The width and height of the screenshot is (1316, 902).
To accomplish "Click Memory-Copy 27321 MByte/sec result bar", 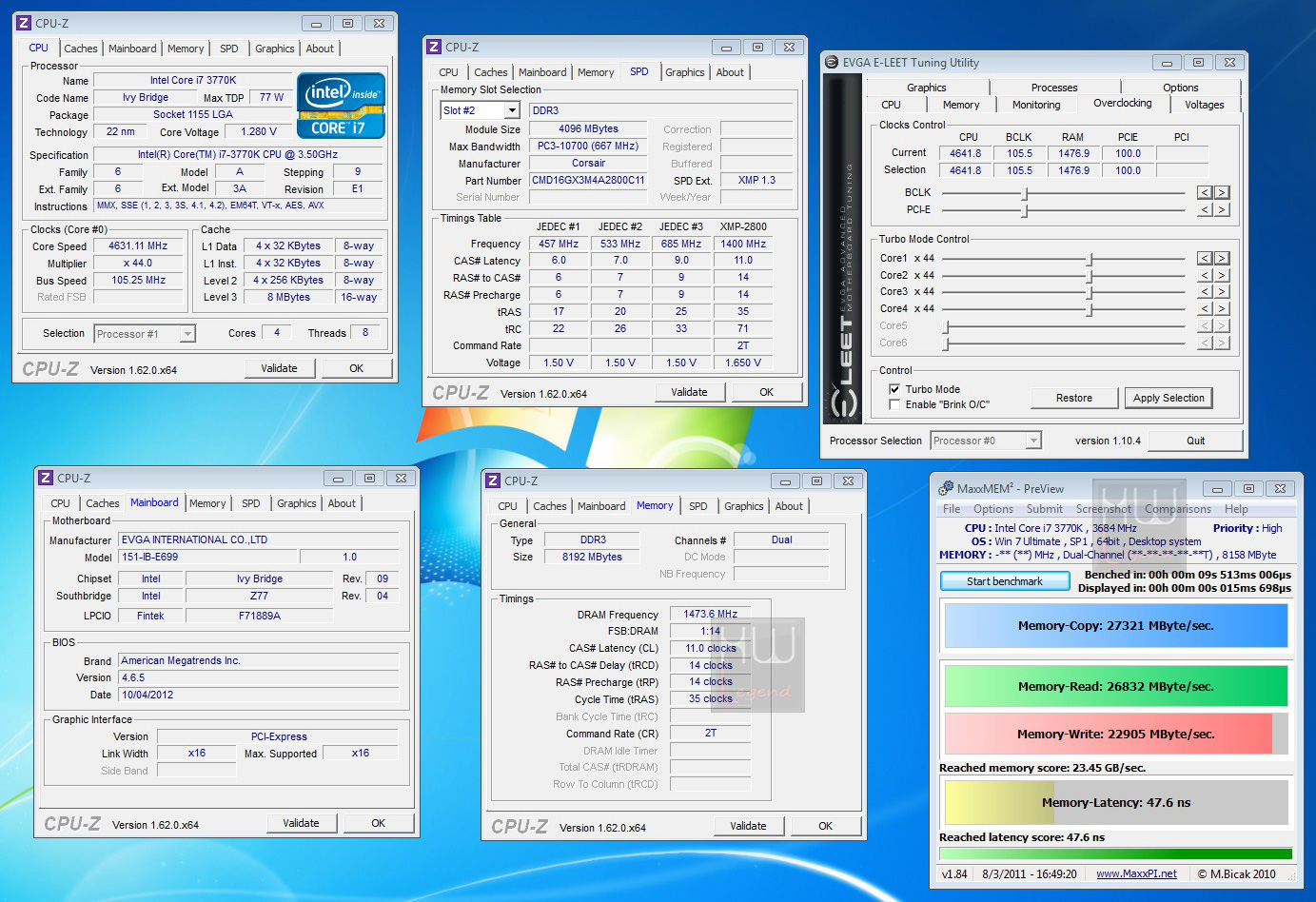I will pyautogui.click(x=1115, y=626).
